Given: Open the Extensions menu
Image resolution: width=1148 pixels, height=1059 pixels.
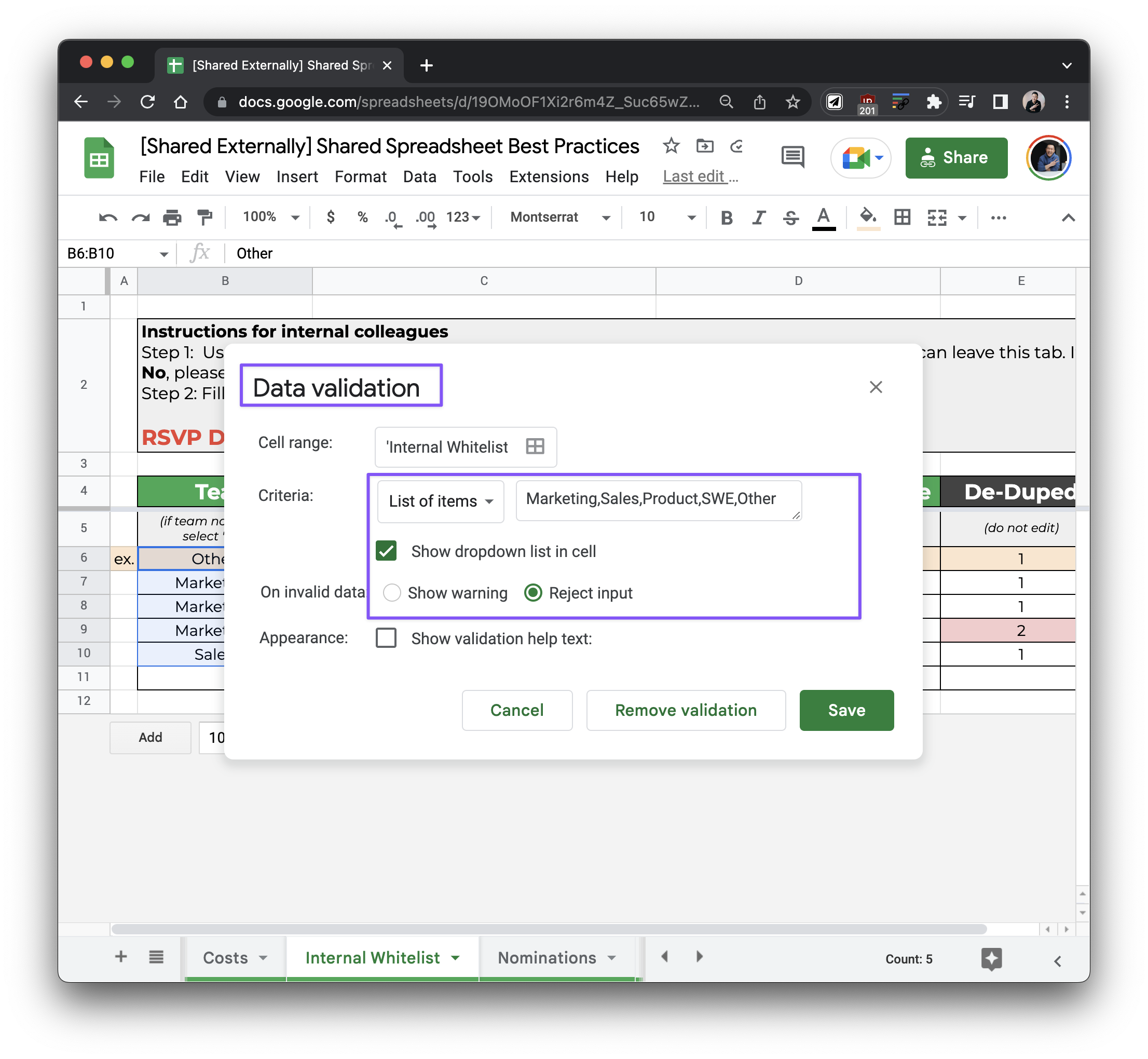Looking at the screenshot, I should click(x=548, y=177).
